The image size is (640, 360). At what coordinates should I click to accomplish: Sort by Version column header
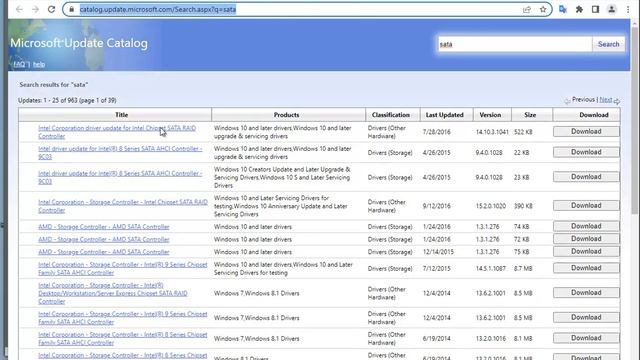pos(490,115)
